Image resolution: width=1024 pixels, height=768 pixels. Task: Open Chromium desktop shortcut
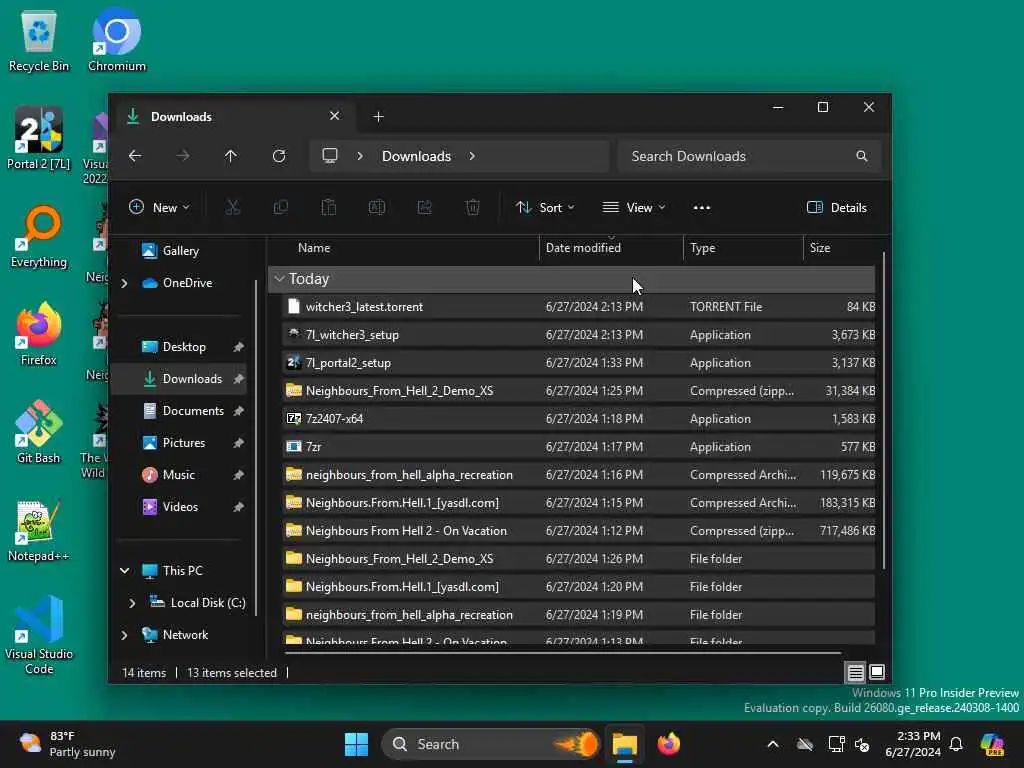117,41
